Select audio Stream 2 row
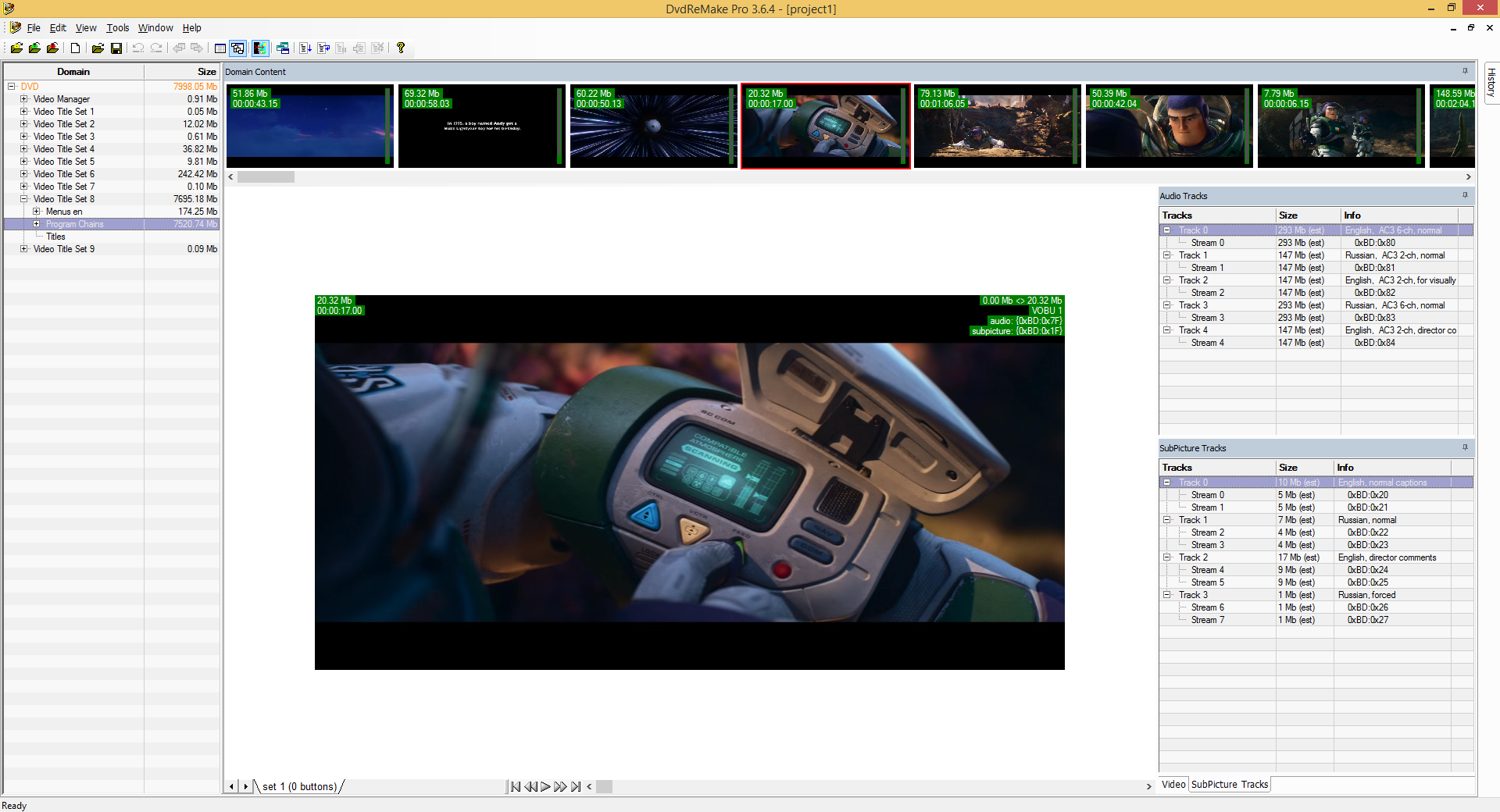Screen dimensions: 1500x812 pyautogui.click(x=1316, y=293)
